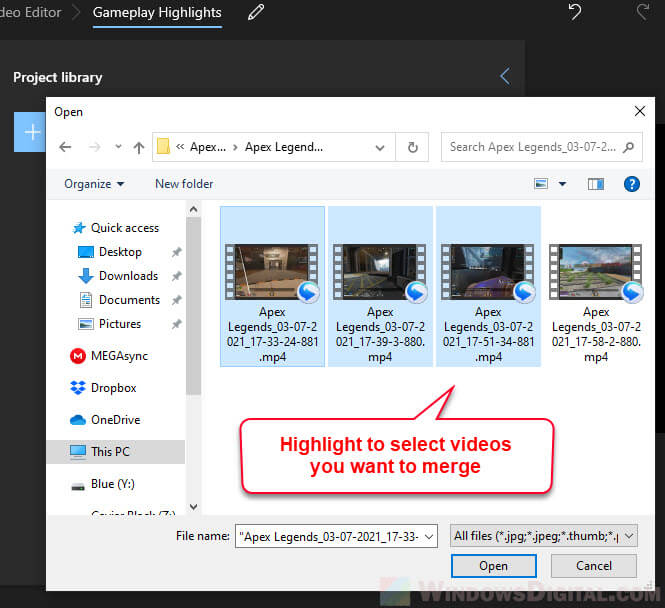Open Downloads in navigation pane
The image size is (665, 608).
click(118, 276)
